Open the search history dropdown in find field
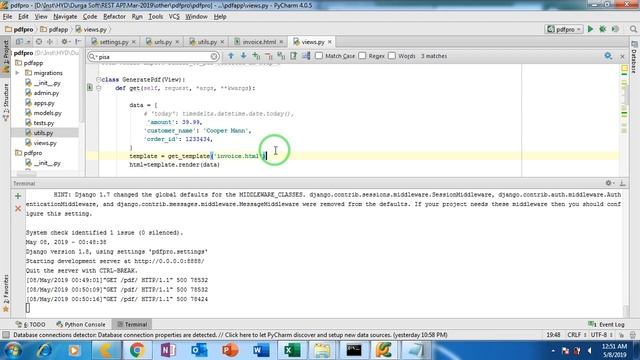The height and width of the screenshot is (360, 640). click(93, 56)
